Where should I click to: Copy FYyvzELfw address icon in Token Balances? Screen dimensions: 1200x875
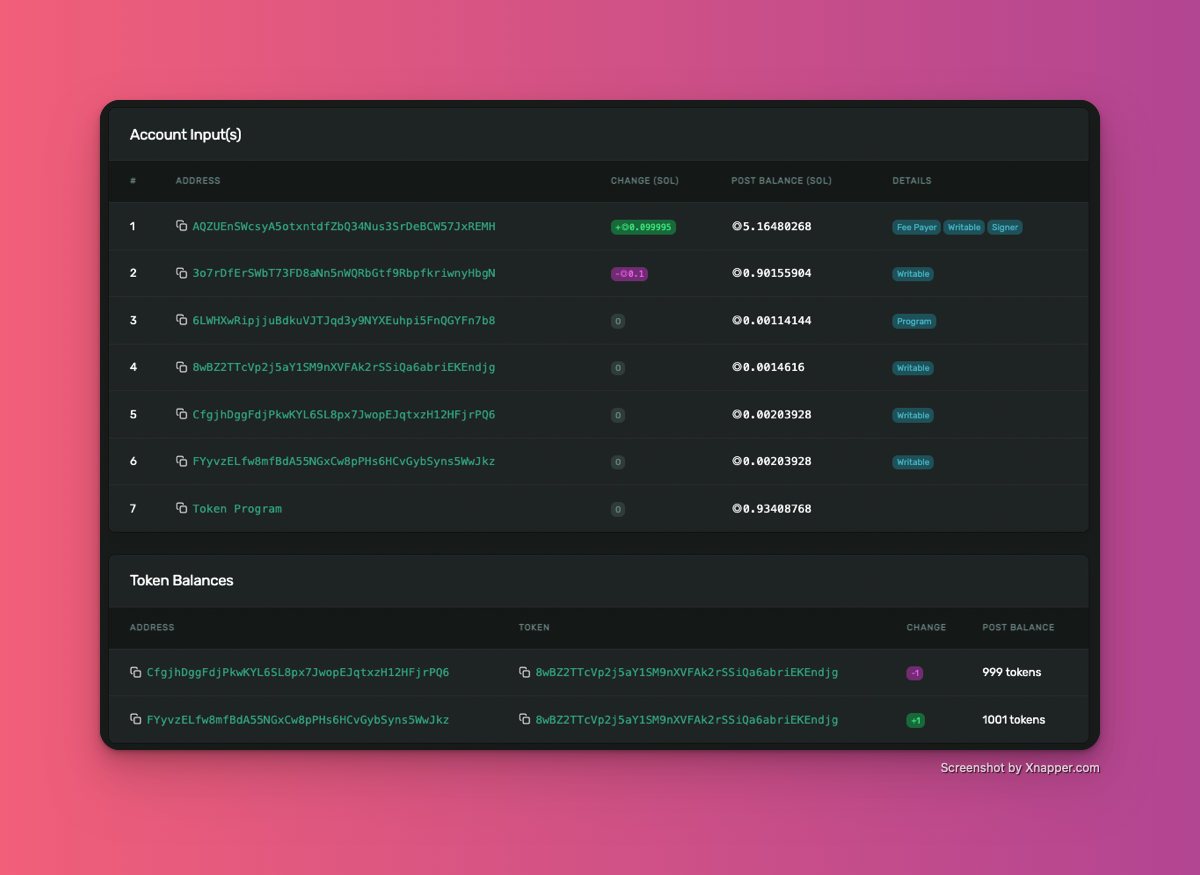pyautogui.click(x=135, y=719)
